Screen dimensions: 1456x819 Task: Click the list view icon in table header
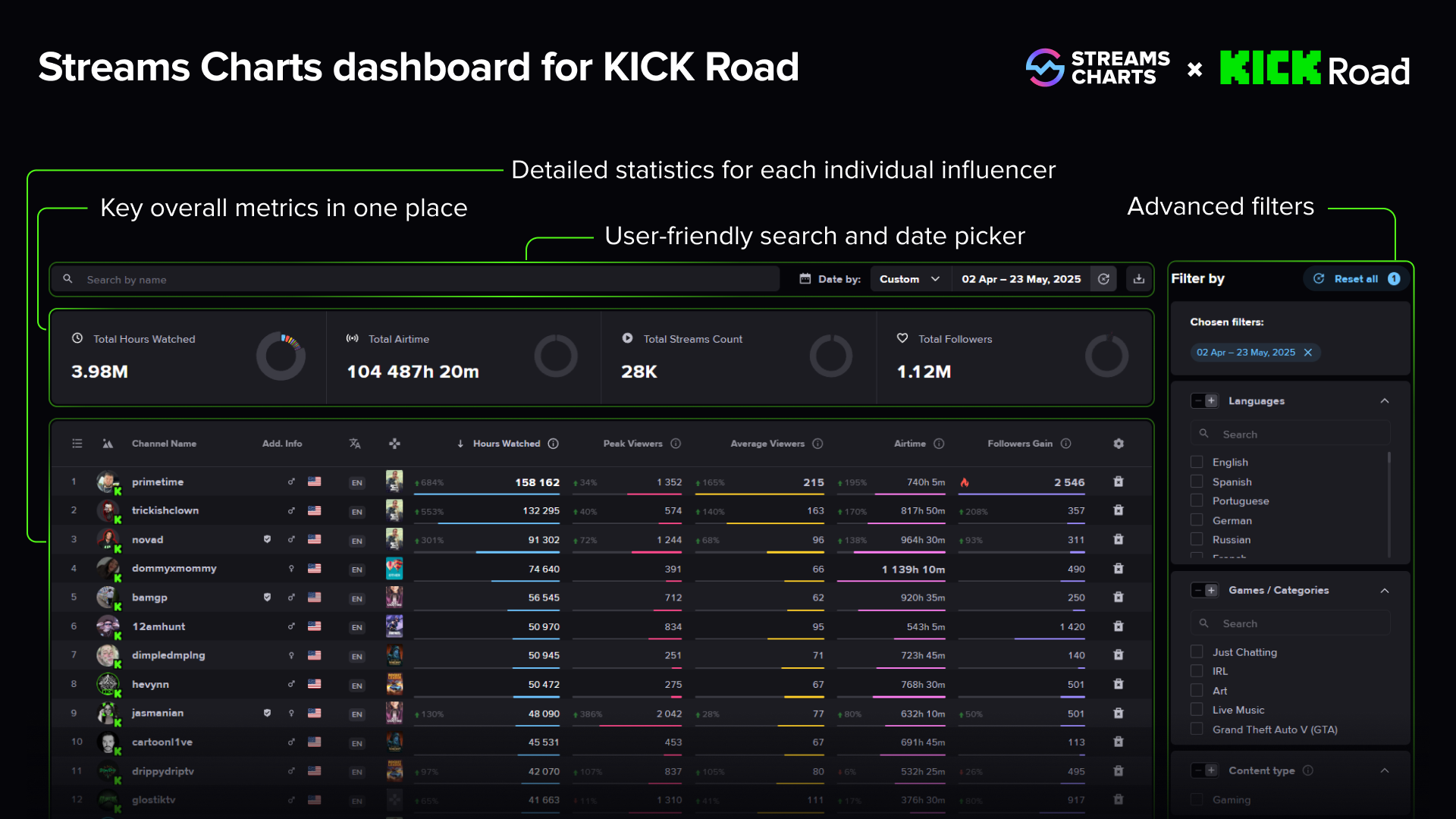77,444
